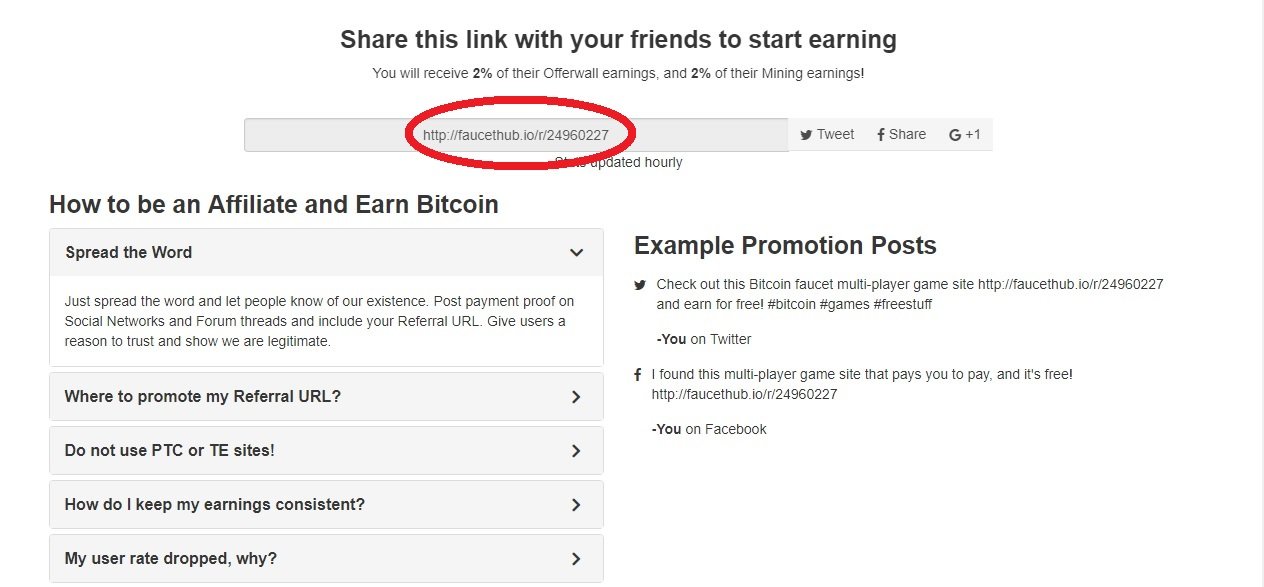Expand My user rate dropped, why? chevron
The image size is (1264, 587).
click(576, 559)
